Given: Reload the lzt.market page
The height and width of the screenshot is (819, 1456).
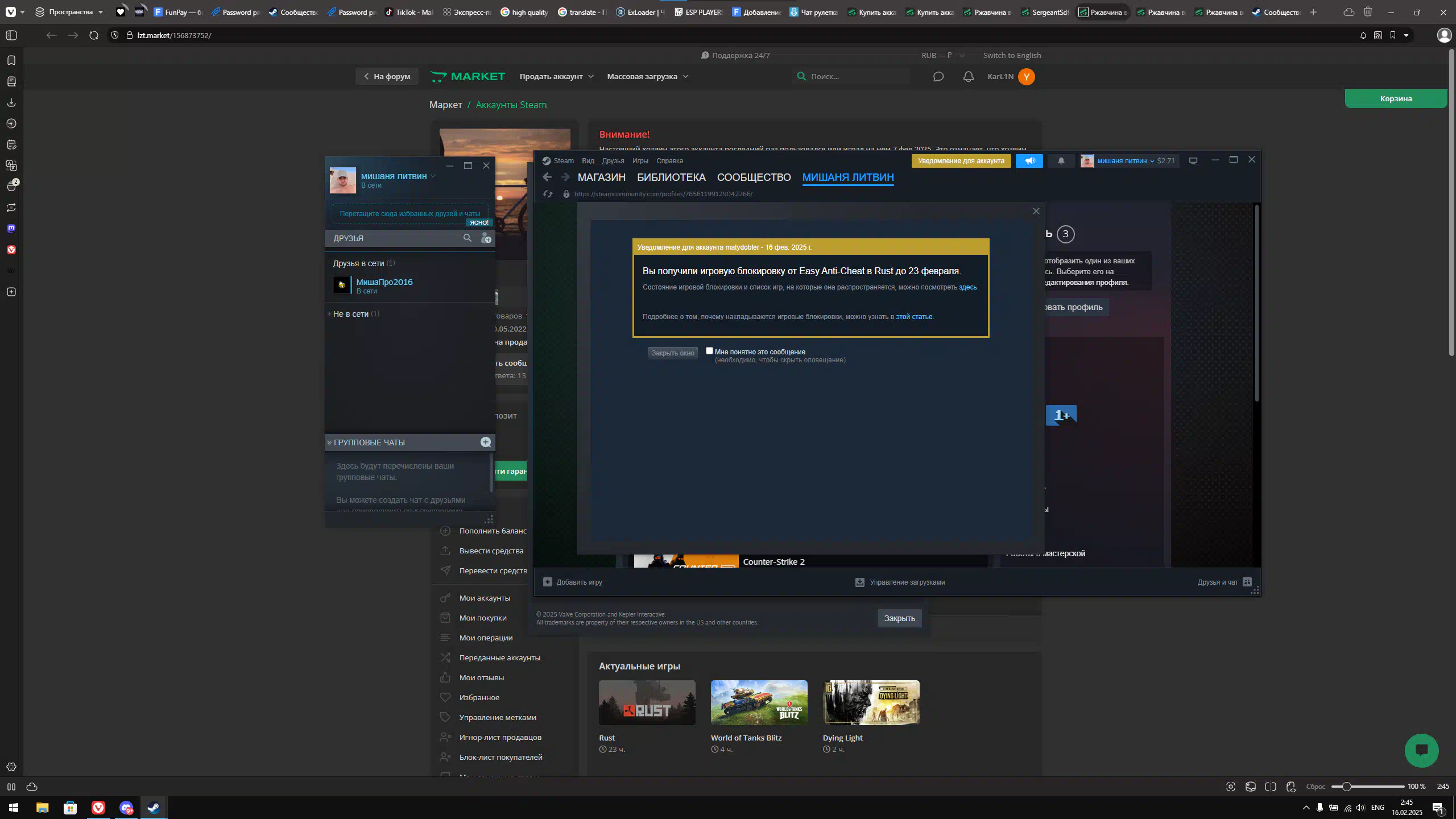Looking at the screenshot, I should (x=94, y=35).
